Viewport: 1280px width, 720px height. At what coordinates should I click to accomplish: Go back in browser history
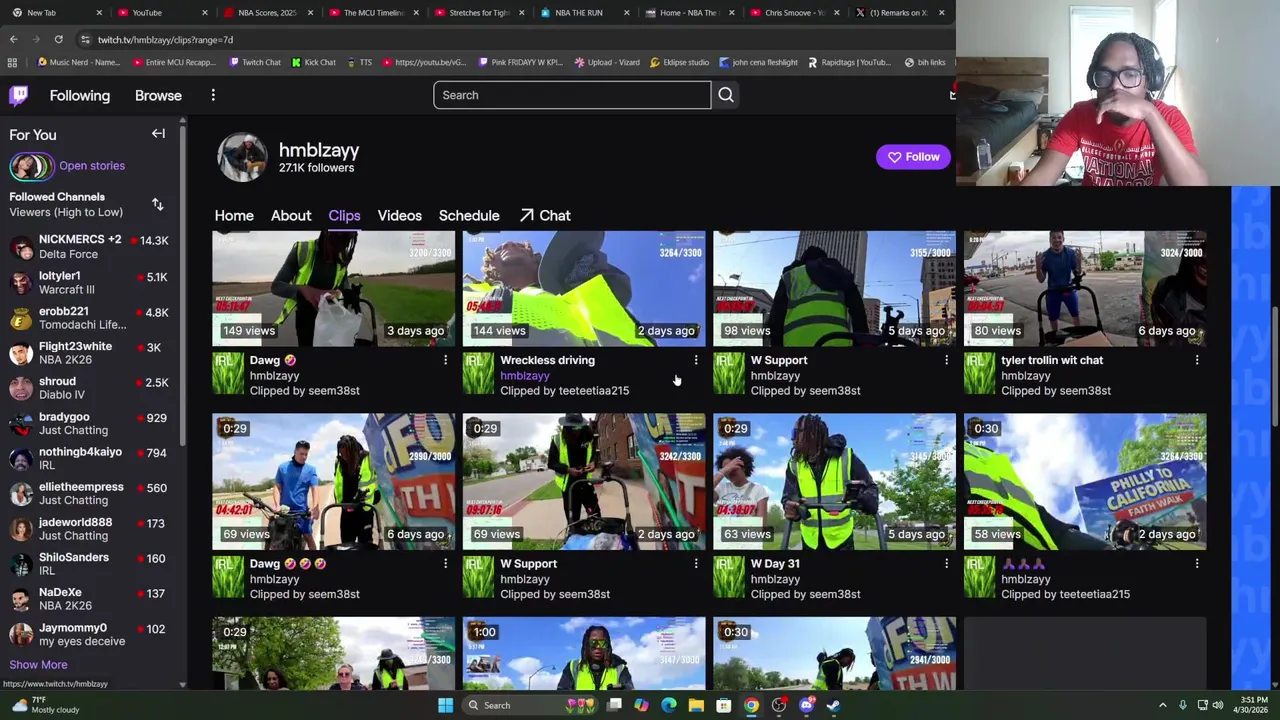pyautogui.click(x=13, y=39)
